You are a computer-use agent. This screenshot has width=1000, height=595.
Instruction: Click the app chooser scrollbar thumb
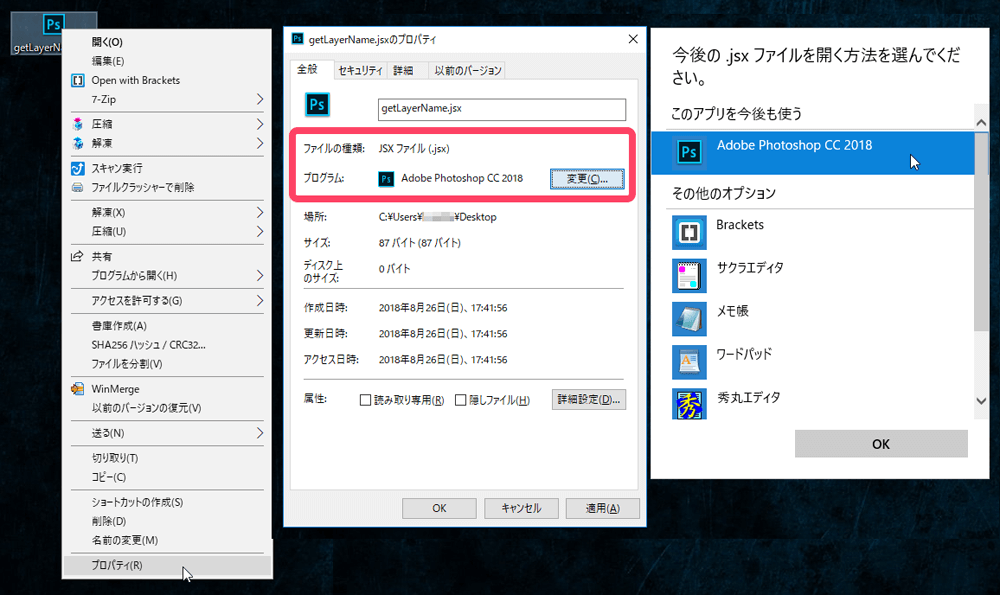[981, 232]
